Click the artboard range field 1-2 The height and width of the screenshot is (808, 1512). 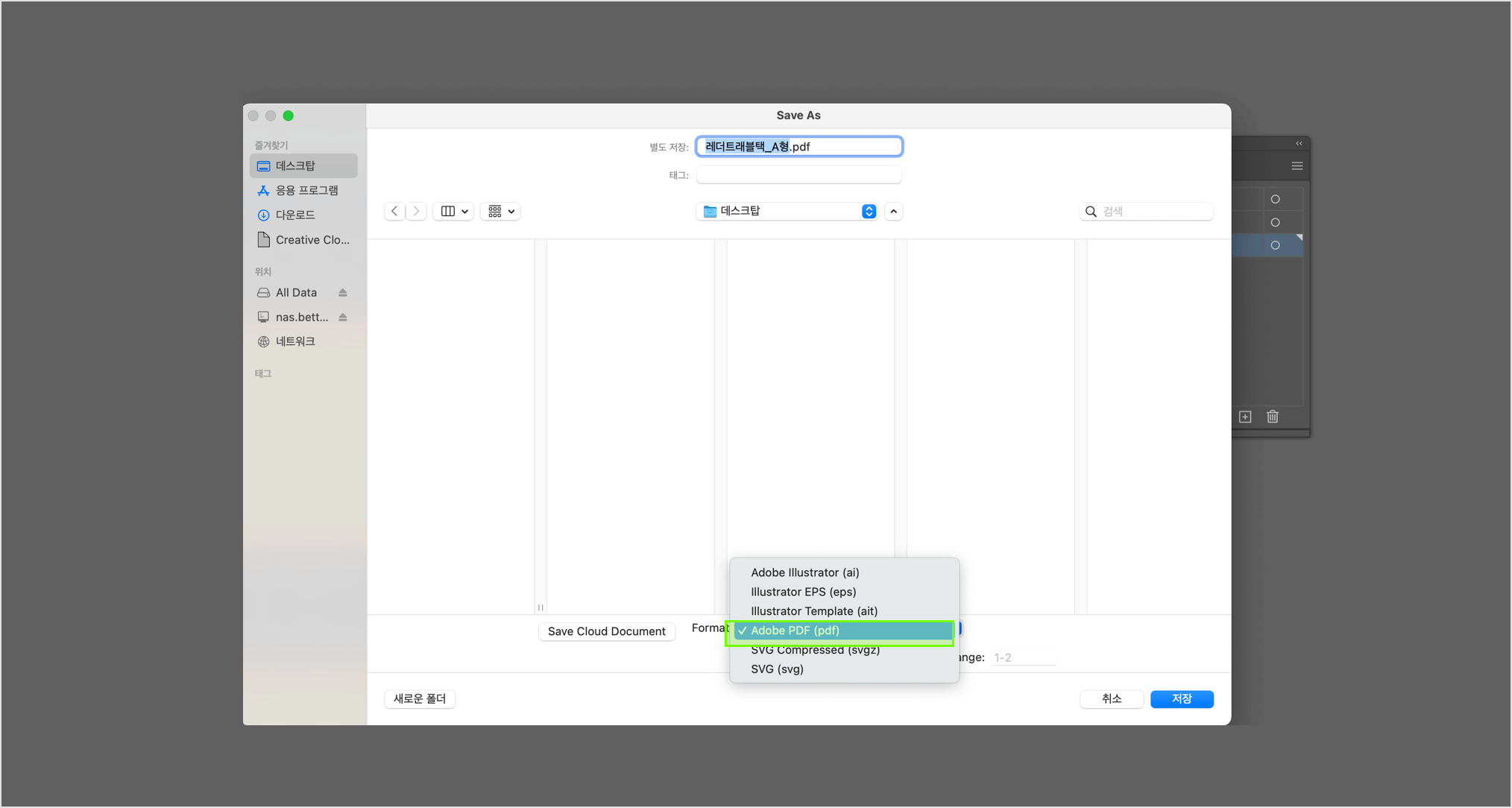click(1023, 657)
